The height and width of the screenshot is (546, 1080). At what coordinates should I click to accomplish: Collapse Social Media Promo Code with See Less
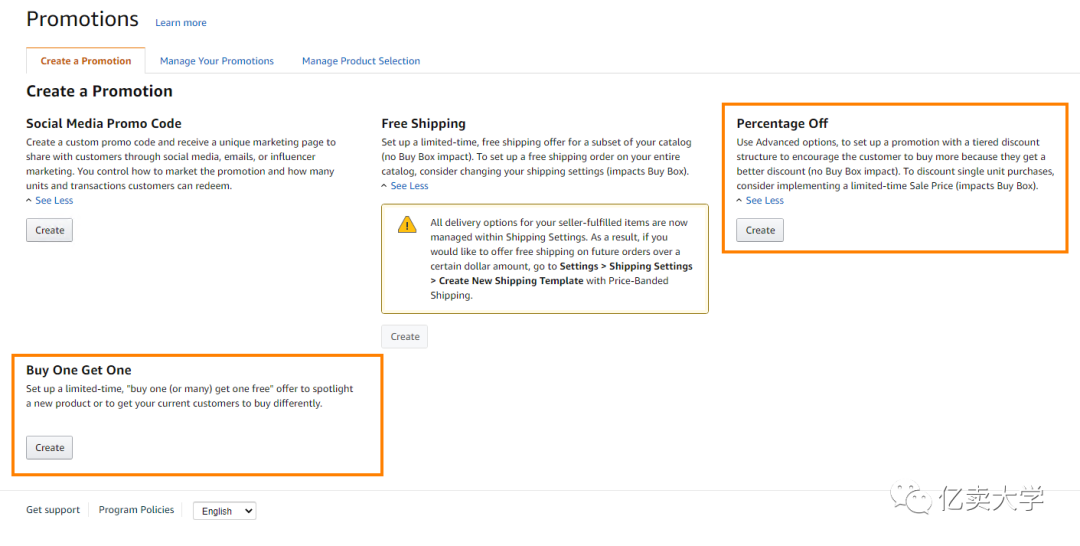point(49,200)
